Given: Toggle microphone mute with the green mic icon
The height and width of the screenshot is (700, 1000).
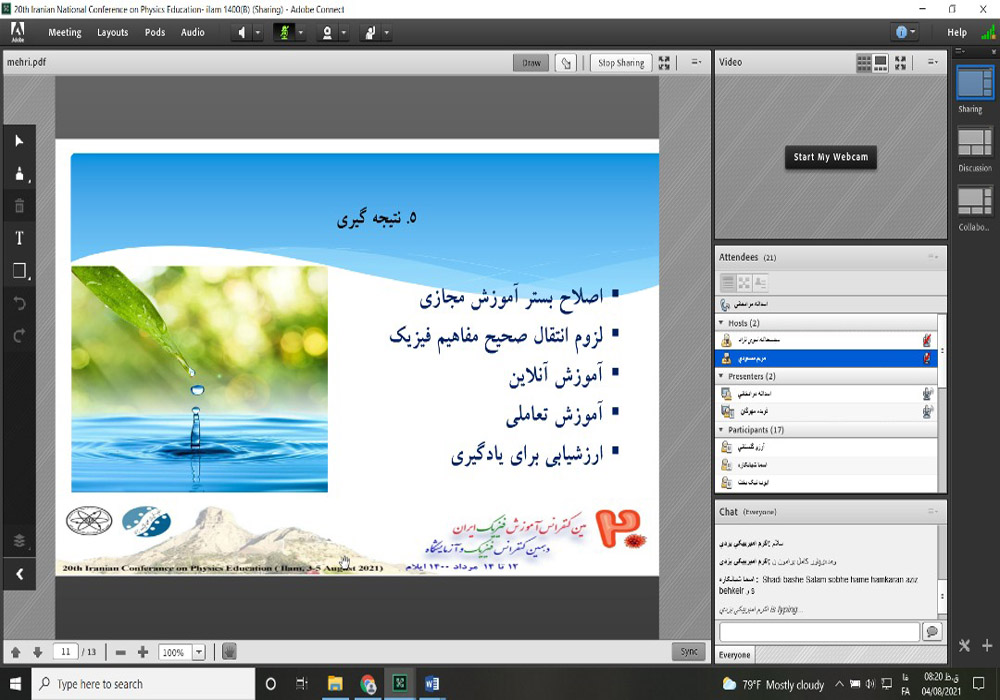Looking at the screenshot, I should click(x=283, y=32).
